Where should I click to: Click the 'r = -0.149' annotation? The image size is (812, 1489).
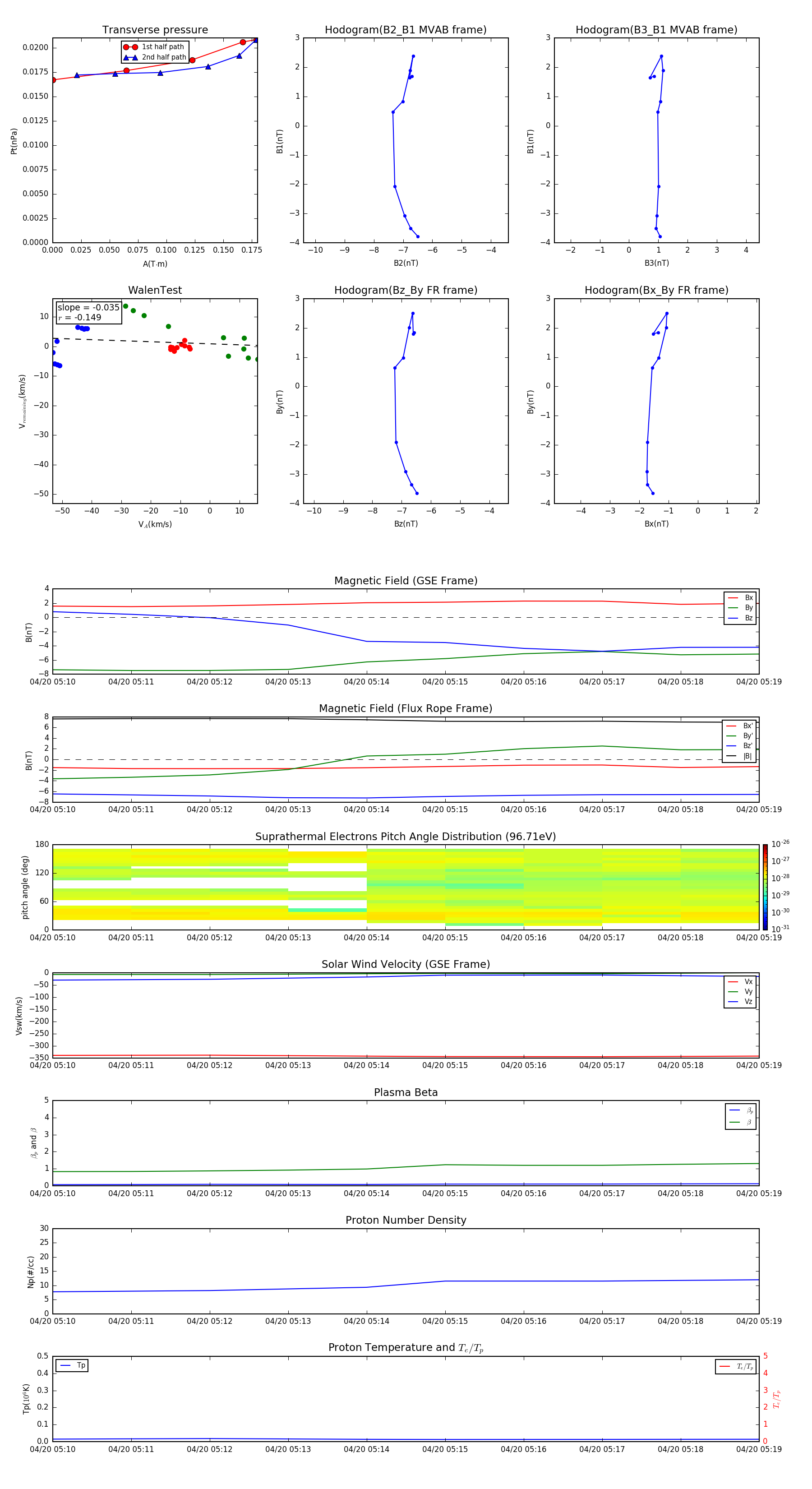coord(80,317)
